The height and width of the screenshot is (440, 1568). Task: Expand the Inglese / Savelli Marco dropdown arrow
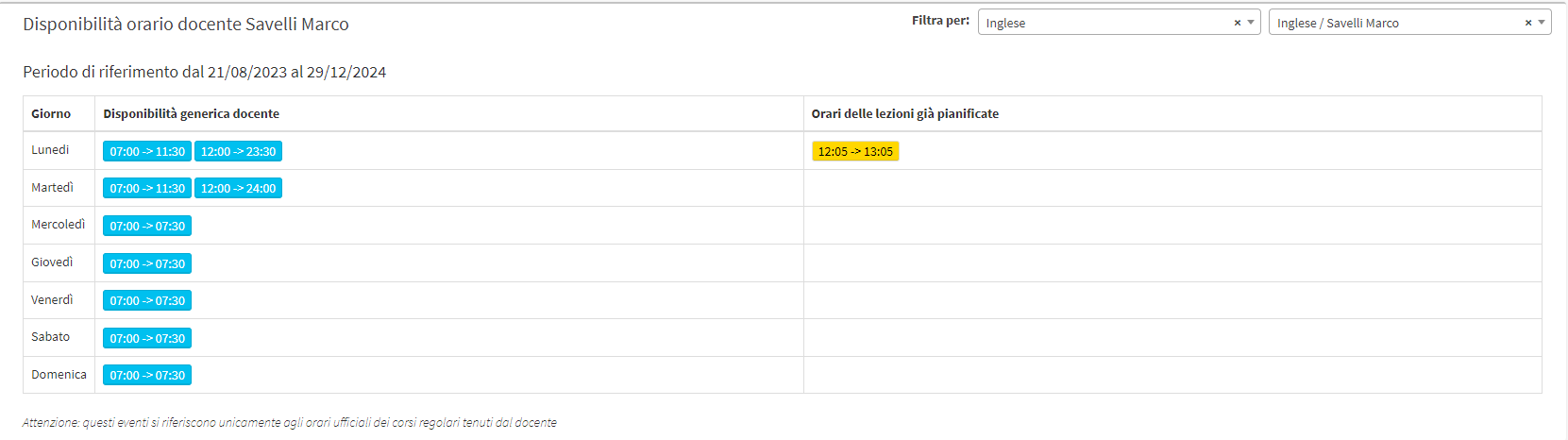(x=1542, y=23)
